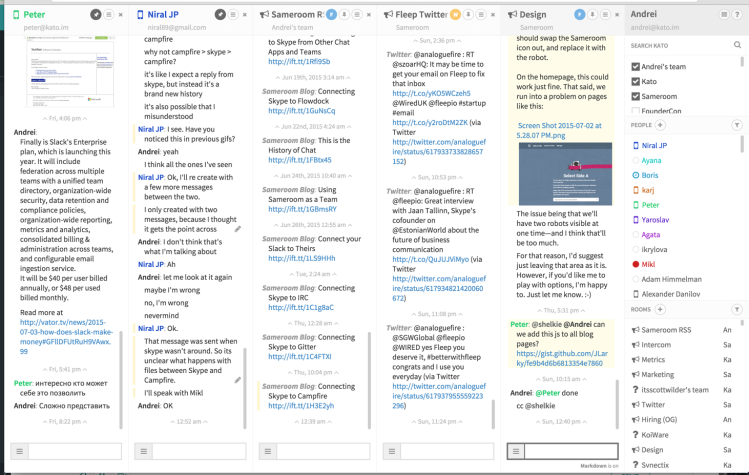Click the Search Kato magnifier icon
This screenshot has height=475, width=749.
737,45
